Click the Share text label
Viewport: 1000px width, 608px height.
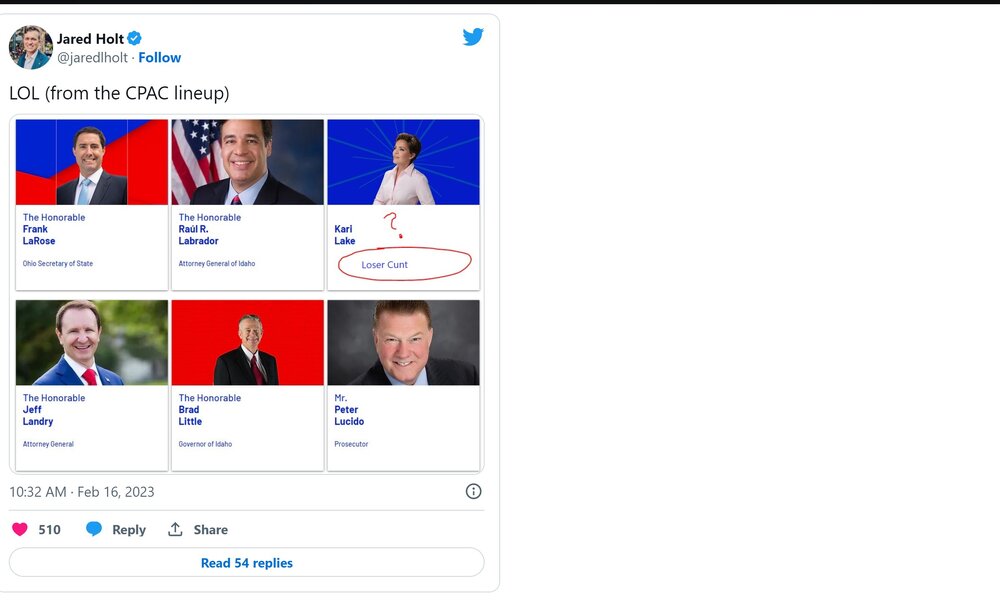211,530
